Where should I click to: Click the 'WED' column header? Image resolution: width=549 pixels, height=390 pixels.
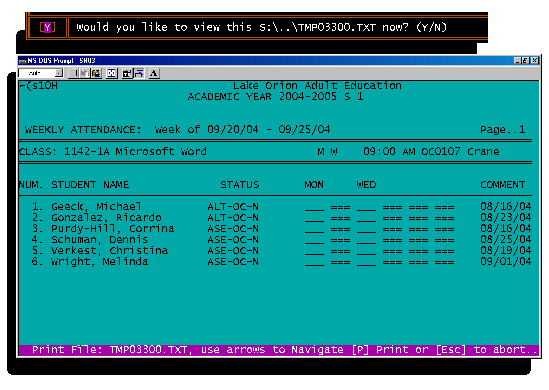tap(366, 185)
